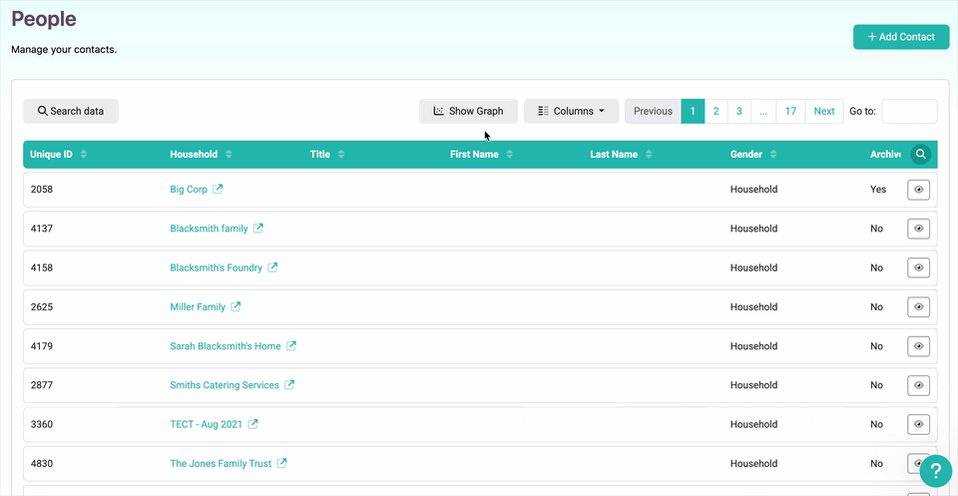Image resolution: width=958 pixels, height=496 pixels.
Task: Open the Big Corp household link
Action: pos(189,189)
